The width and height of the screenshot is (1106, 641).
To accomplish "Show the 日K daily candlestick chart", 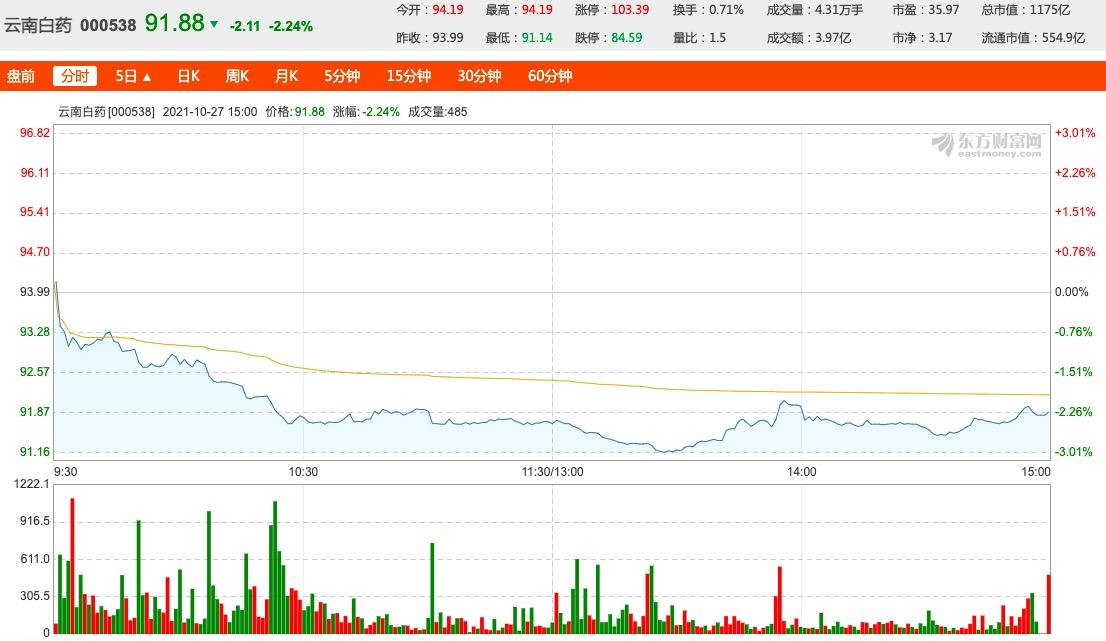I will pyautogui.click(x=188, y=76).
